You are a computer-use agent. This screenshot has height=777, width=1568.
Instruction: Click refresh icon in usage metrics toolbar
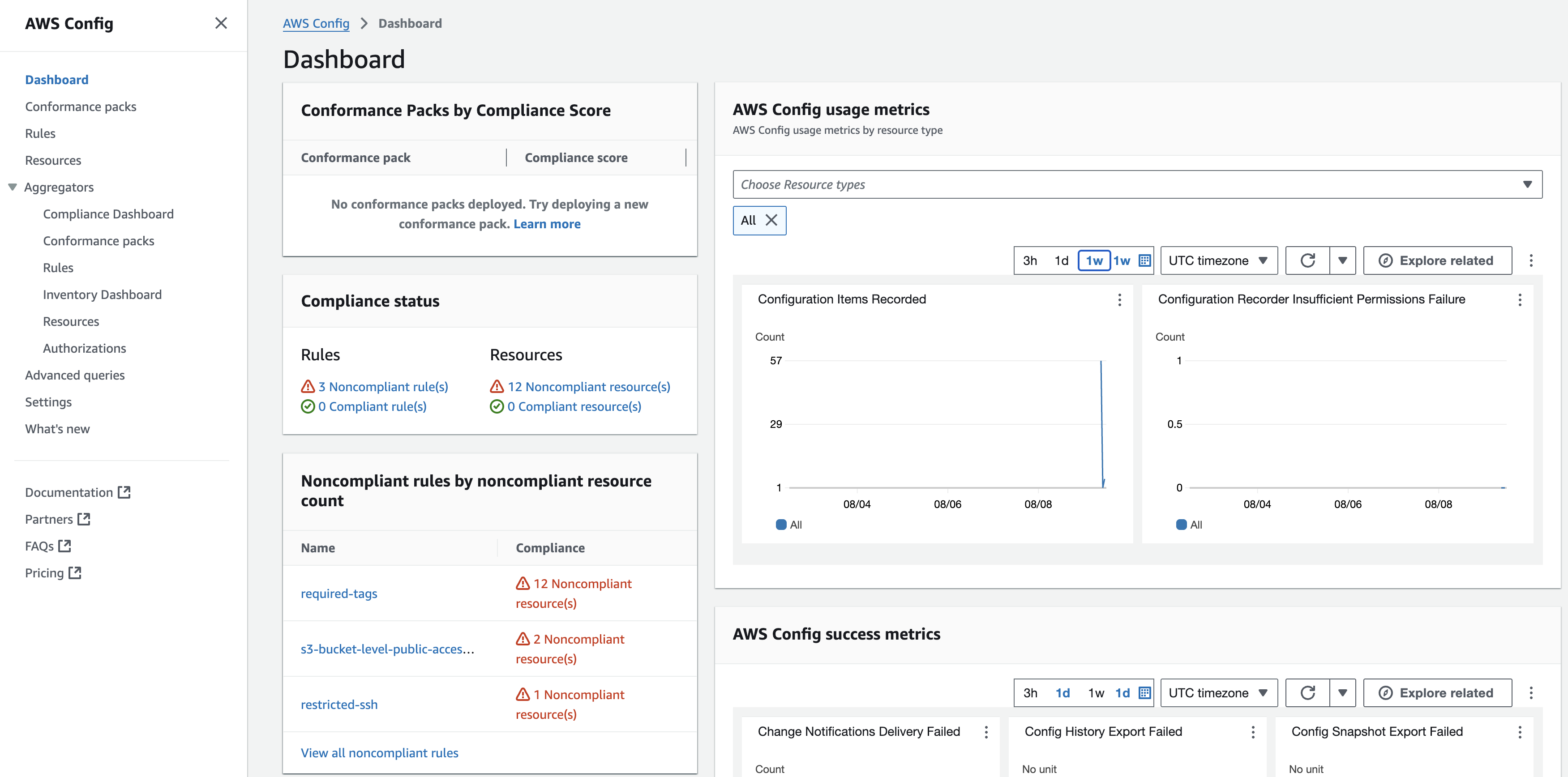(x=1307, y=260)
